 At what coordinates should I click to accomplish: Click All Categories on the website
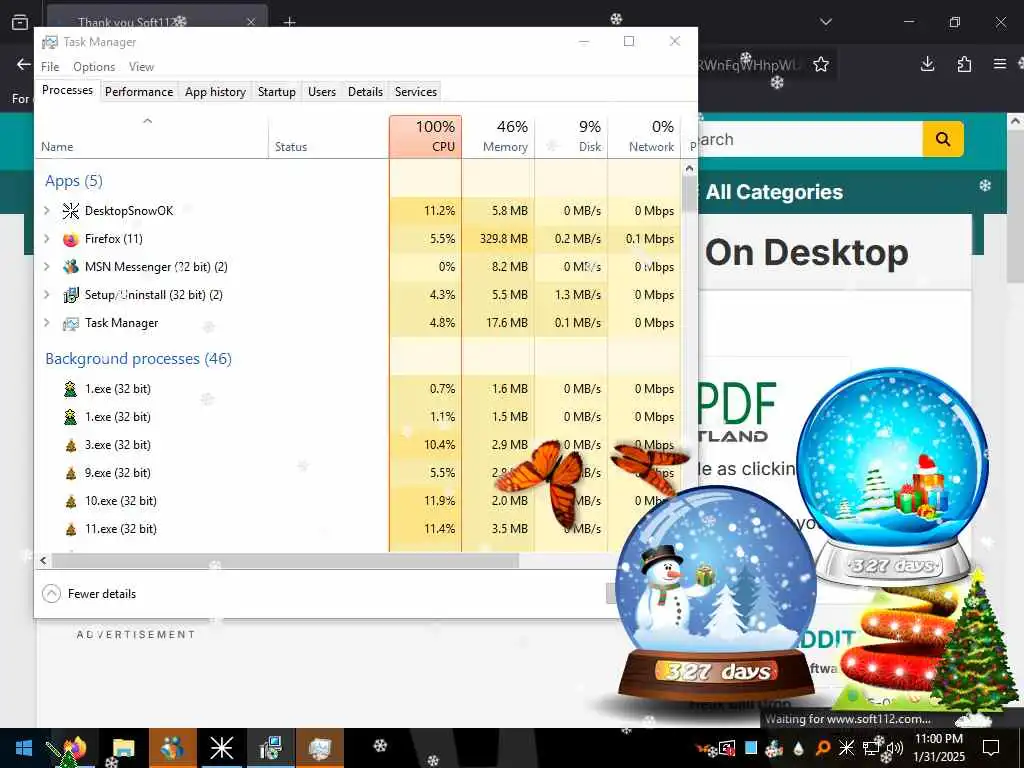[x=774, y=192]
